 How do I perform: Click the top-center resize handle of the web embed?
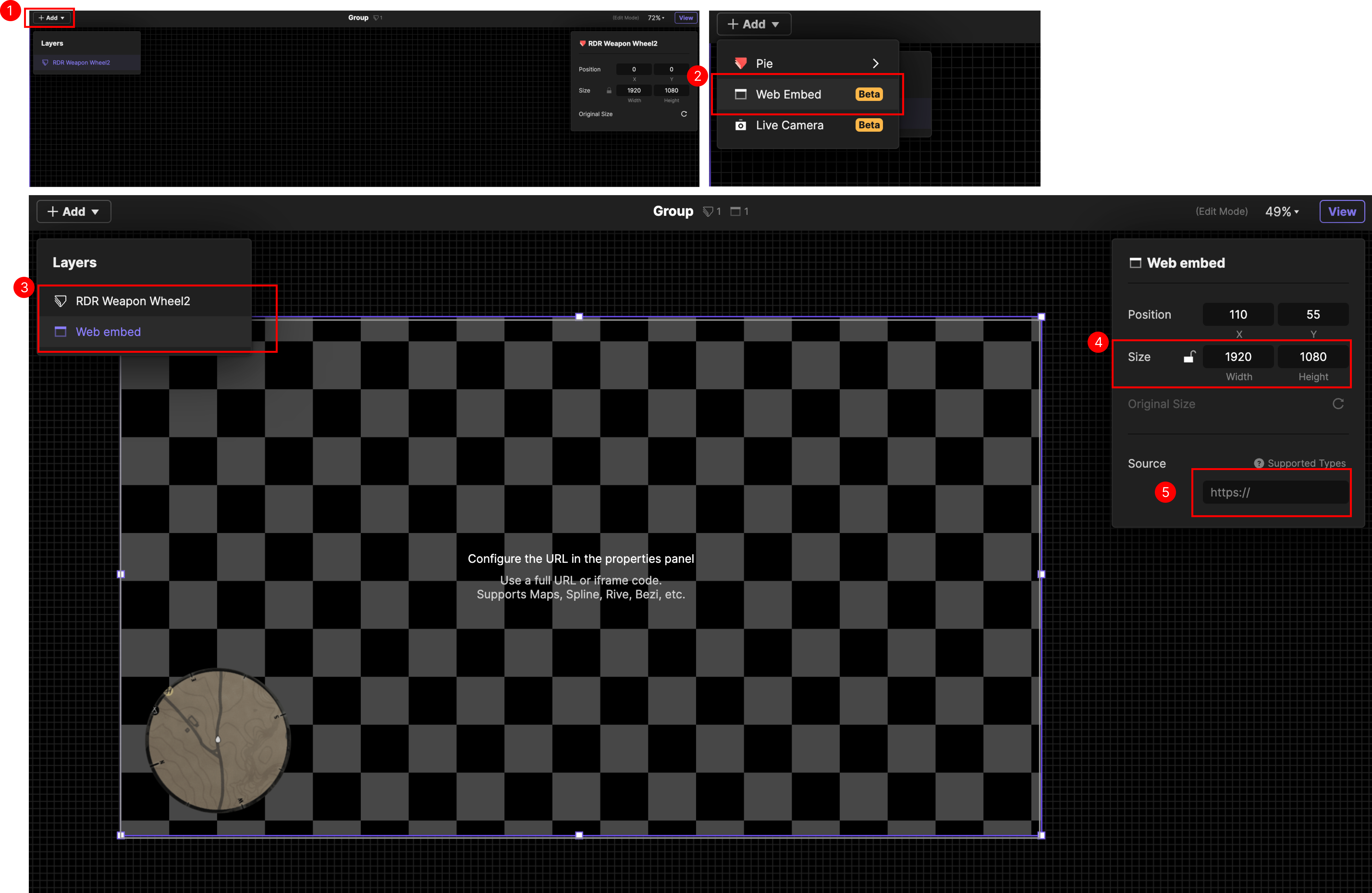(x=579, y=317)
